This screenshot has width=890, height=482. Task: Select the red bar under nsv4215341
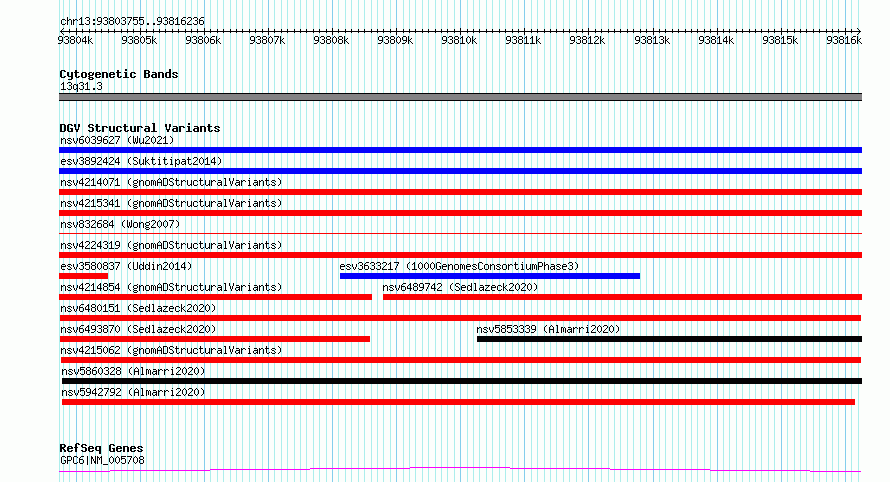(x=460, y=213)
